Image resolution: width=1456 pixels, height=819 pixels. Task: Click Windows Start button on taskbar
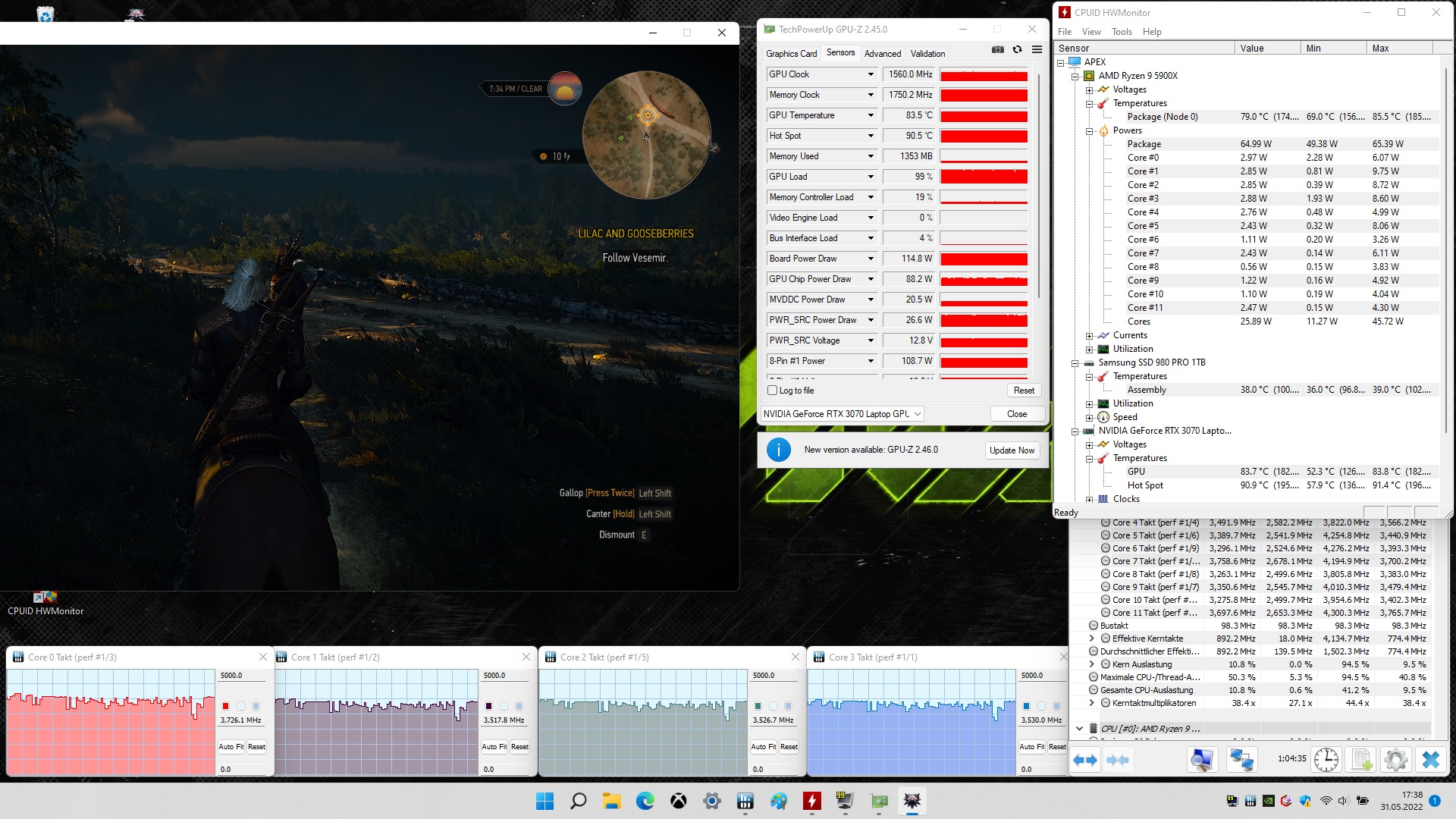click(544, 801)
